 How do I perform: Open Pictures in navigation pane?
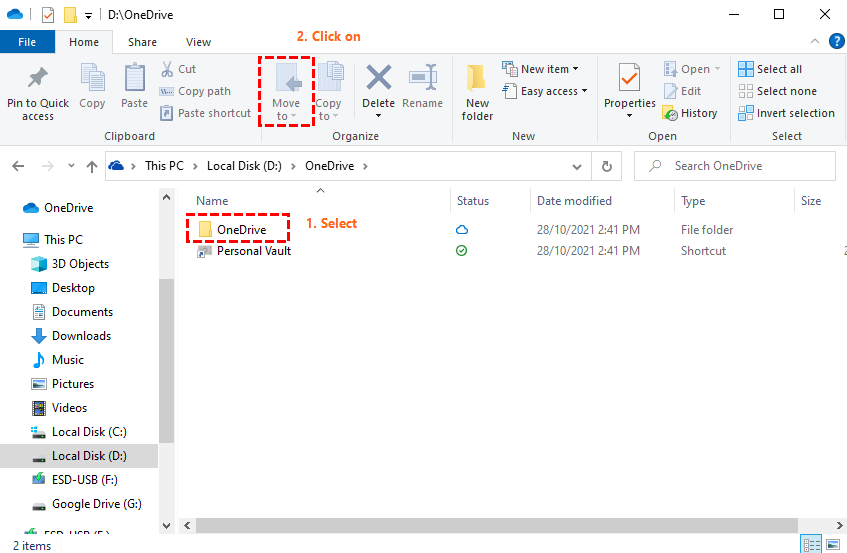pos(72,384)
